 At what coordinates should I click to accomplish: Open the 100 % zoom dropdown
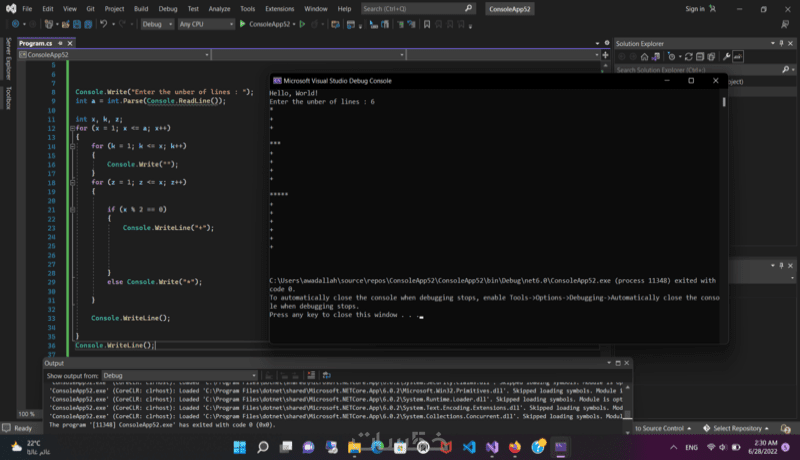click(28, 414)
